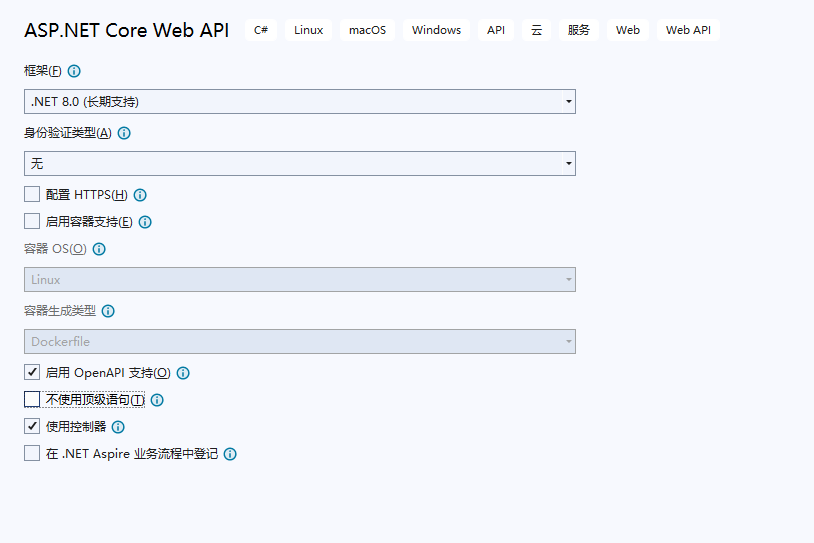Viewport: 814px width, 543px height.
Task: Uncheck the 使用控制器 checkbox
Action: pos(32,426)
